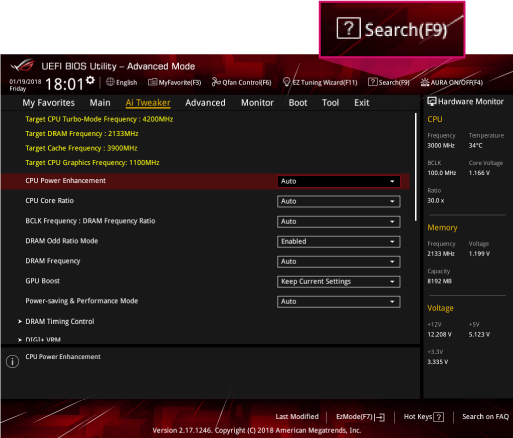513x438 pixels.
Task: Click the EzMode exit arrow icon
Action: [380, 417]
